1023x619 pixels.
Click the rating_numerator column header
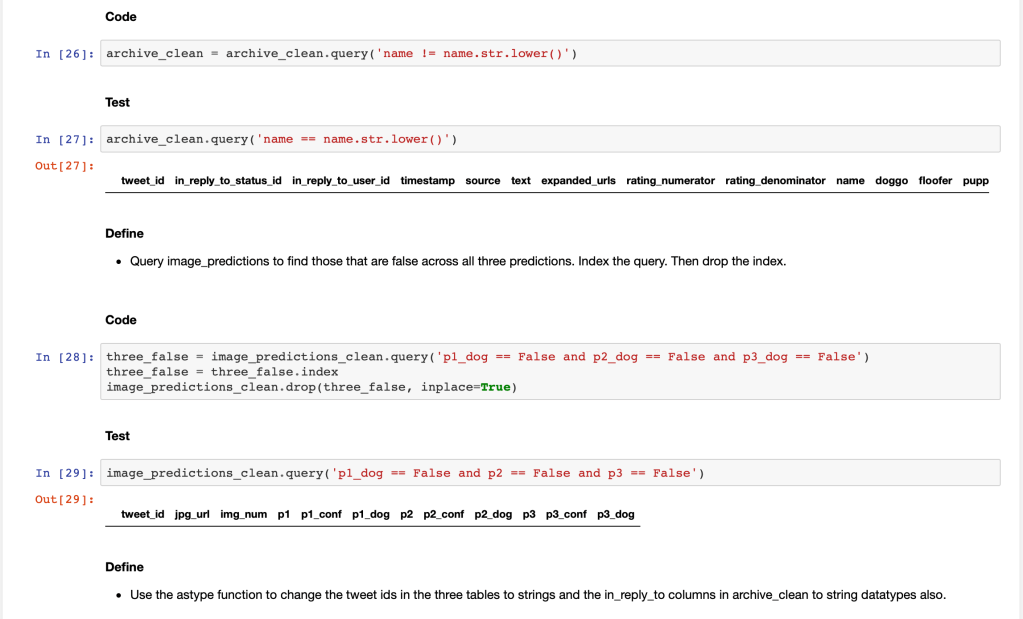click(670, 181)
